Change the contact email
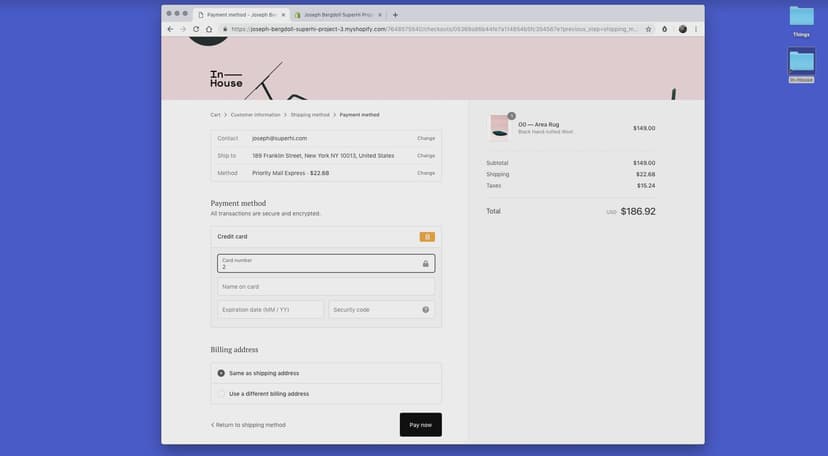 tap(426, 138)
